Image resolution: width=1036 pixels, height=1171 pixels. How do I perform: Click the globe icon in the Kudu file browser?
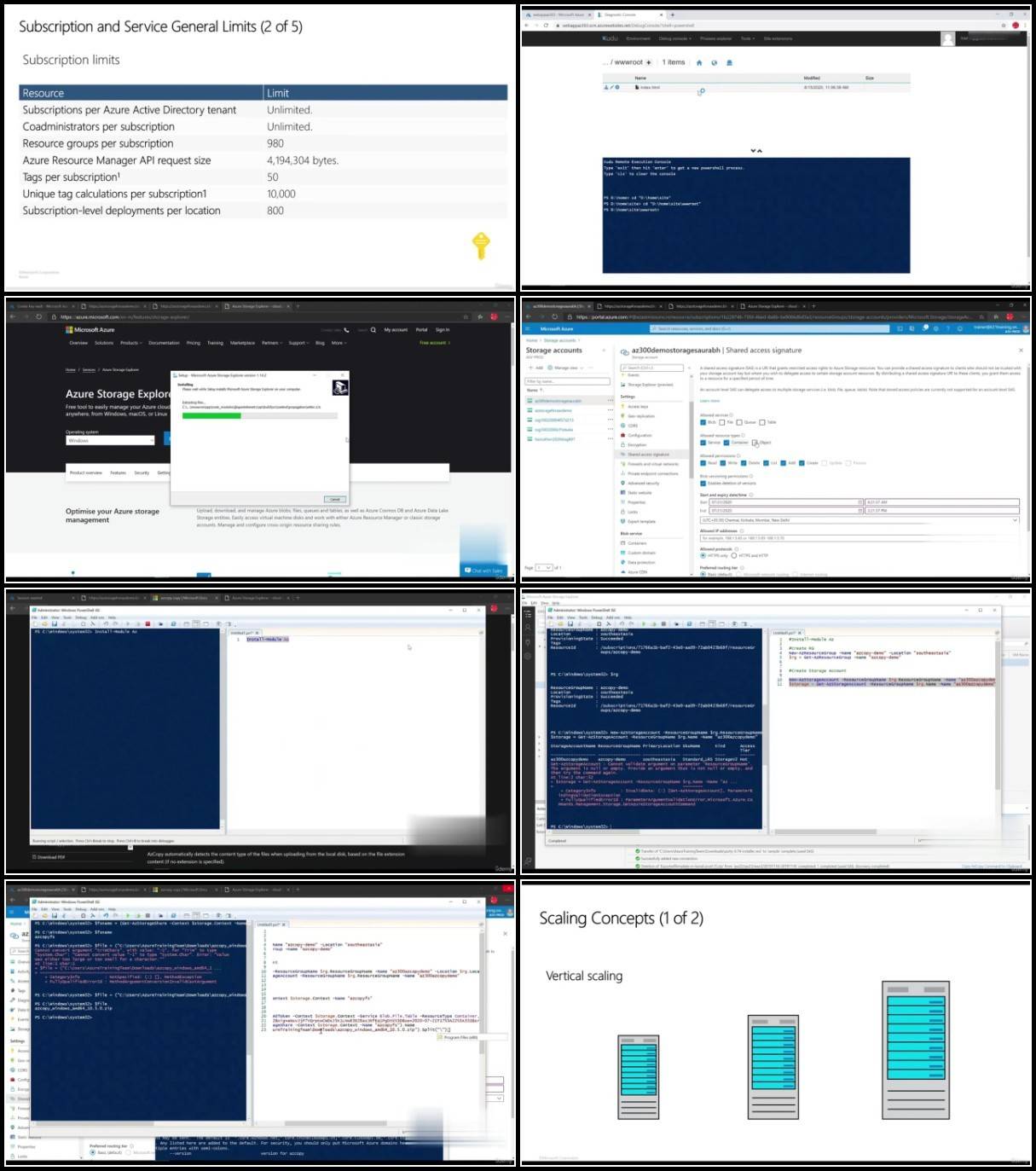[x=715, y=62]
